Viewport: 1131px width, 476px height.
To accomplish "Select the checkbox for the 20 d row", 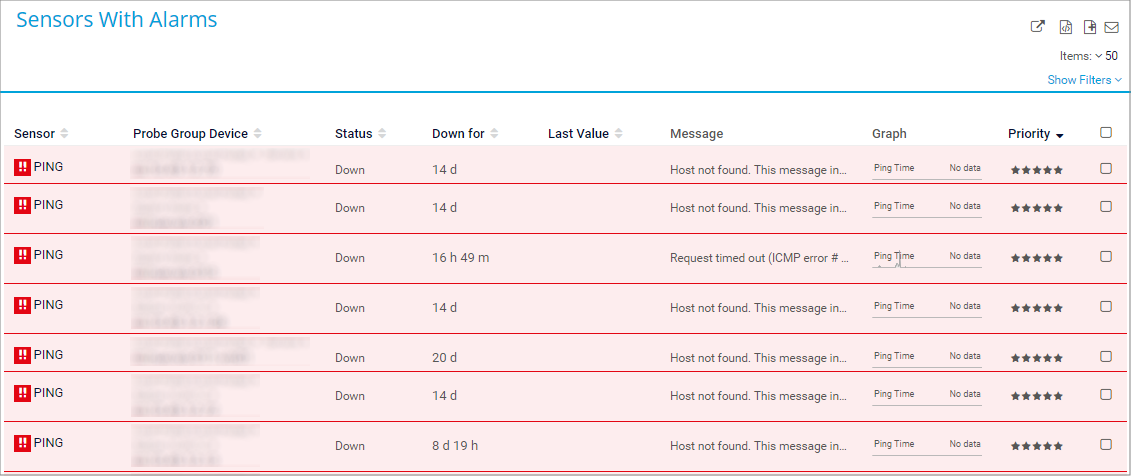I will pyautogui.click(x=1106, y=357).
